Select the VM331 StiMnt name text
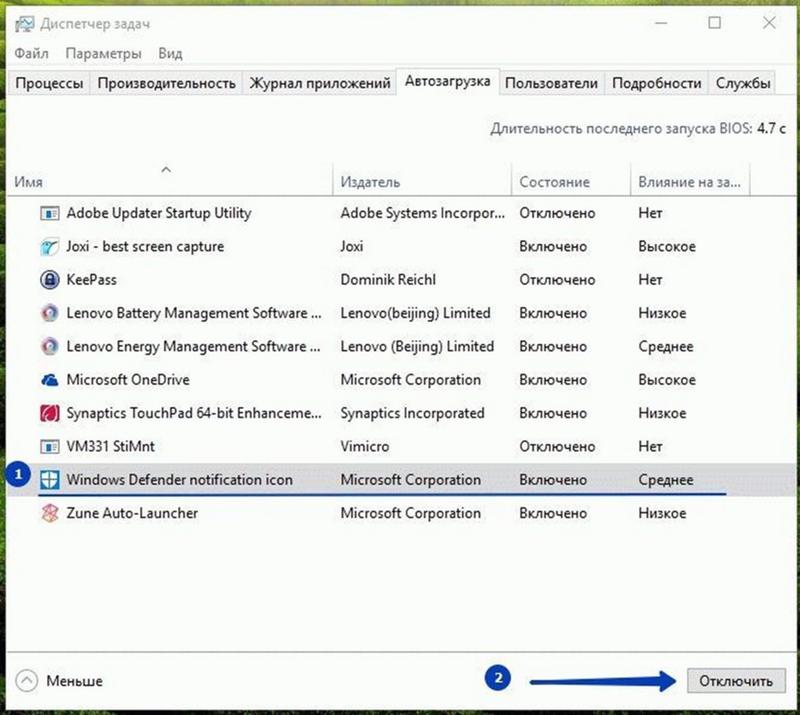 (x=111, y=447)
